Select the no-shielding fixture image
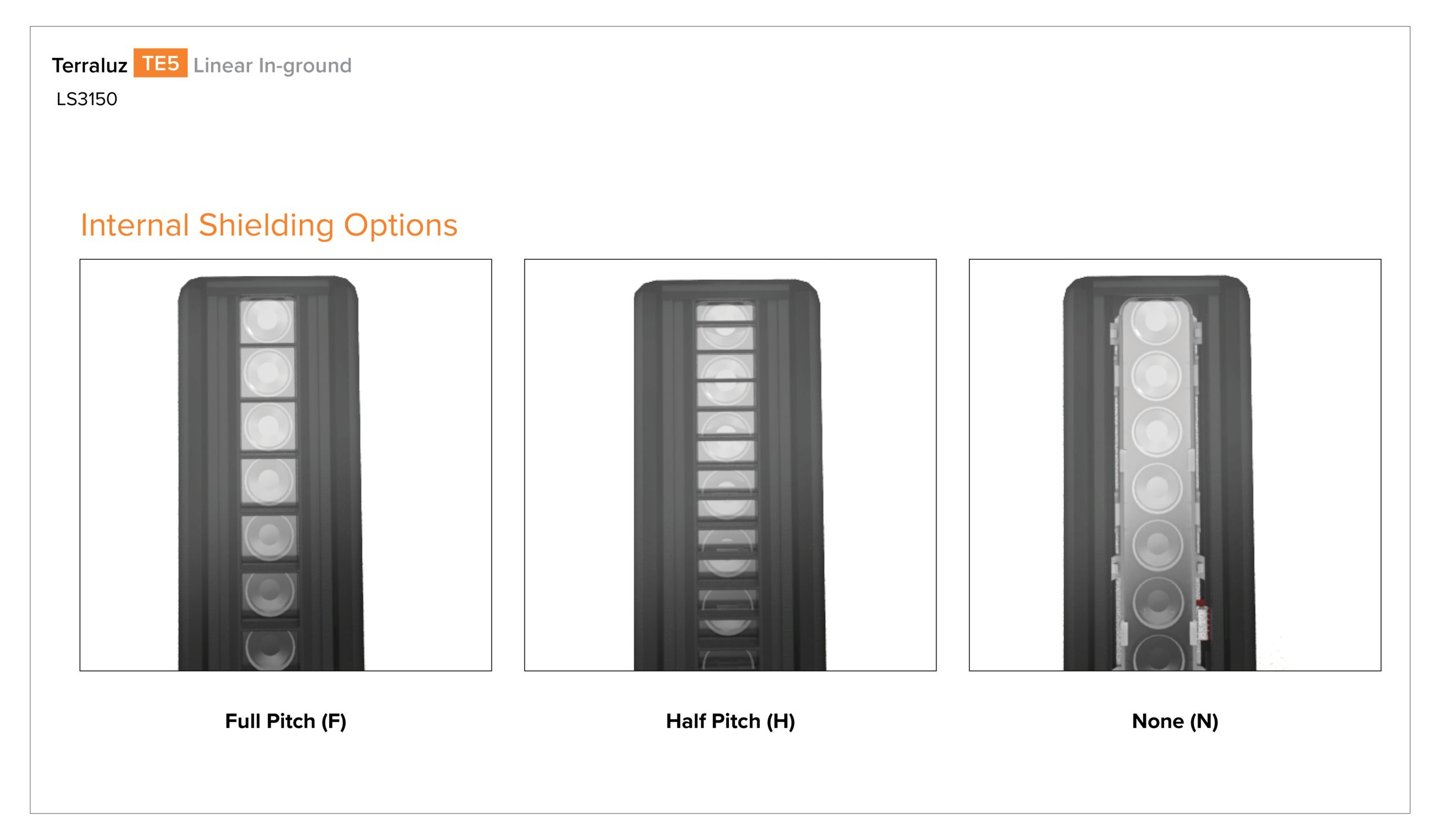Screen dimensions: 1440x840 1175,465
